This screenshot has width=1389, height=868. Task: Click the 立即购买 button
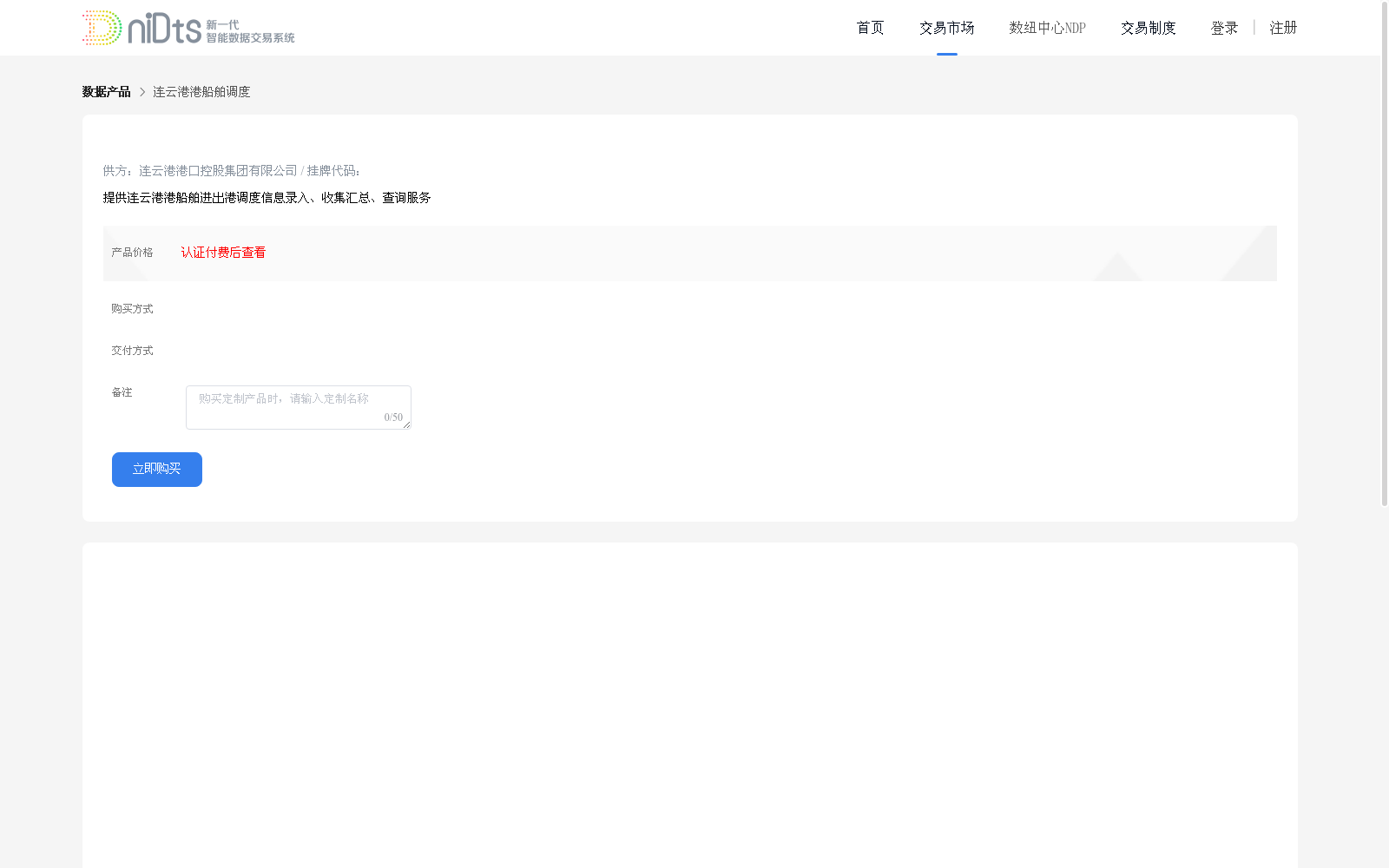point(157,470)
